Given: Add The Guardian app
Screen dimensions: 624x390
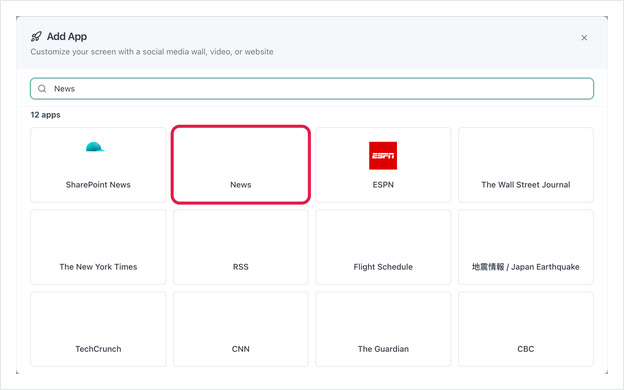Looking at the screenshot, I should tap(383, 329).
